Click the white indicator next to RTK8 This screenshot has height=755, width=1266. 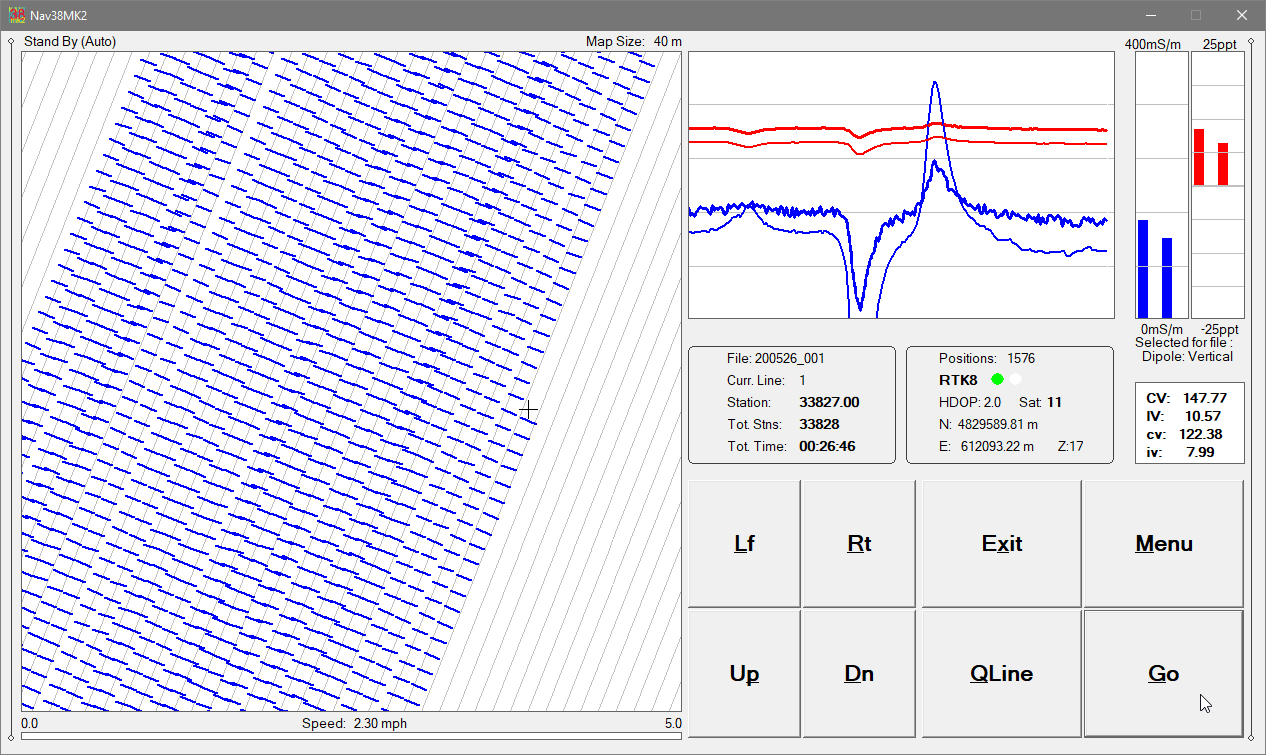[1015, 380]
